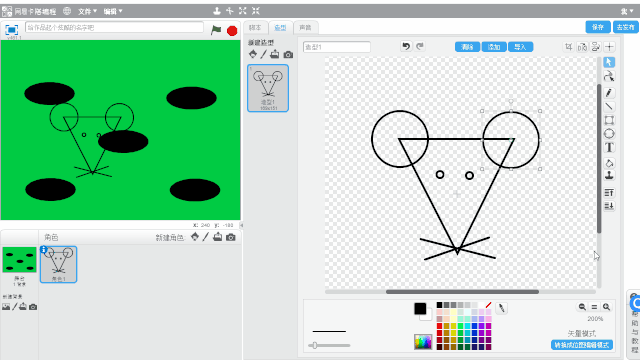Paint new sprite brush icon
The height and width of the screenshot is (360, 640).
206,237
